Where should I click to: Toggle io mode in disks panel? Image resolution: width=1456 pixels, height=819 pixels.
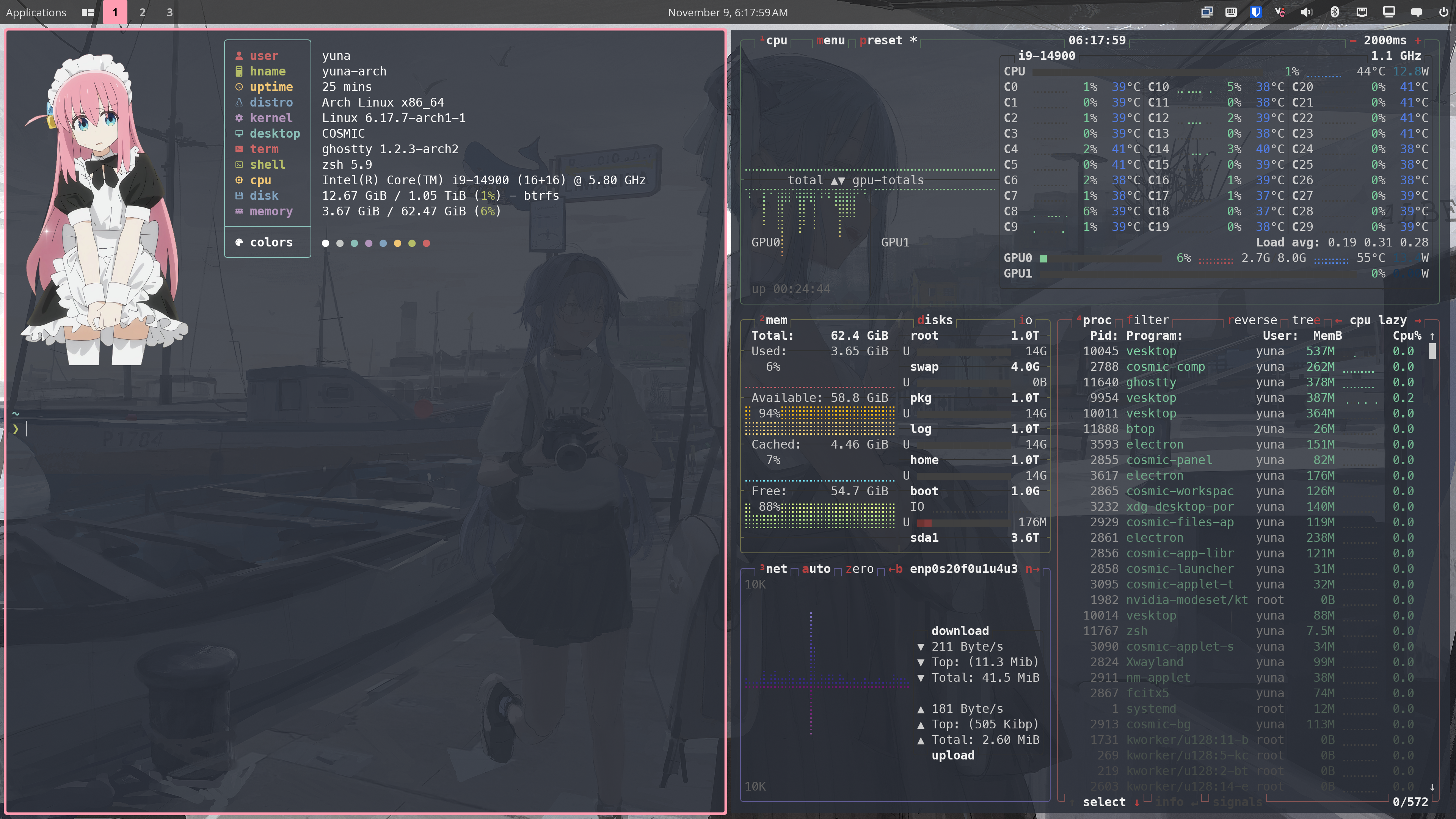pos(1026,320)
